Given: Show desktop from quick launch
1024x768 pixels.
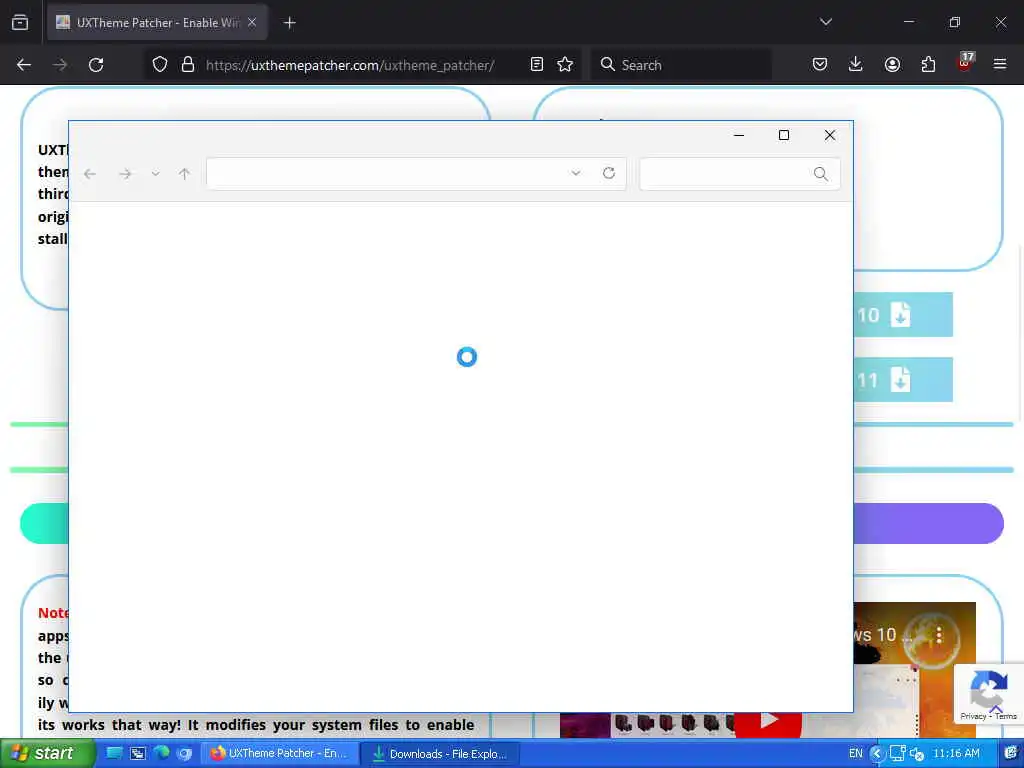Looking at the screenshot, I should click(x=114, y=754).
